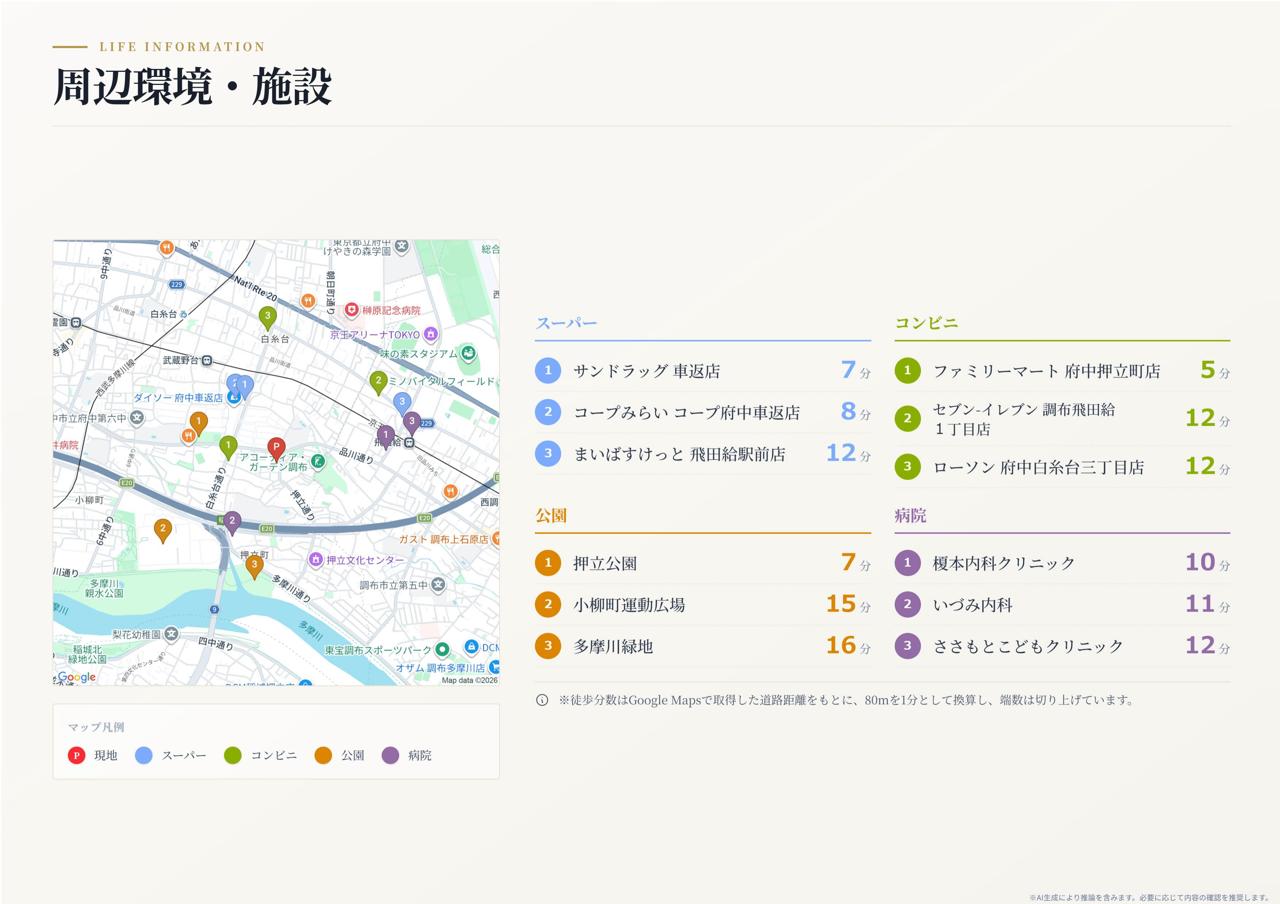1280x904 pixels.
Task: Click the Map data ©2026 attribution text
Action: (469, 680)
